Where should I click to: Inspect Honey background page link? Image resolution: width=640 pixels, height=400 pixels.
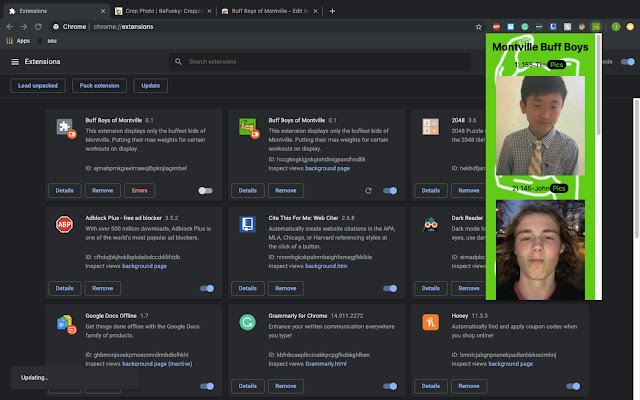point(511,364)
